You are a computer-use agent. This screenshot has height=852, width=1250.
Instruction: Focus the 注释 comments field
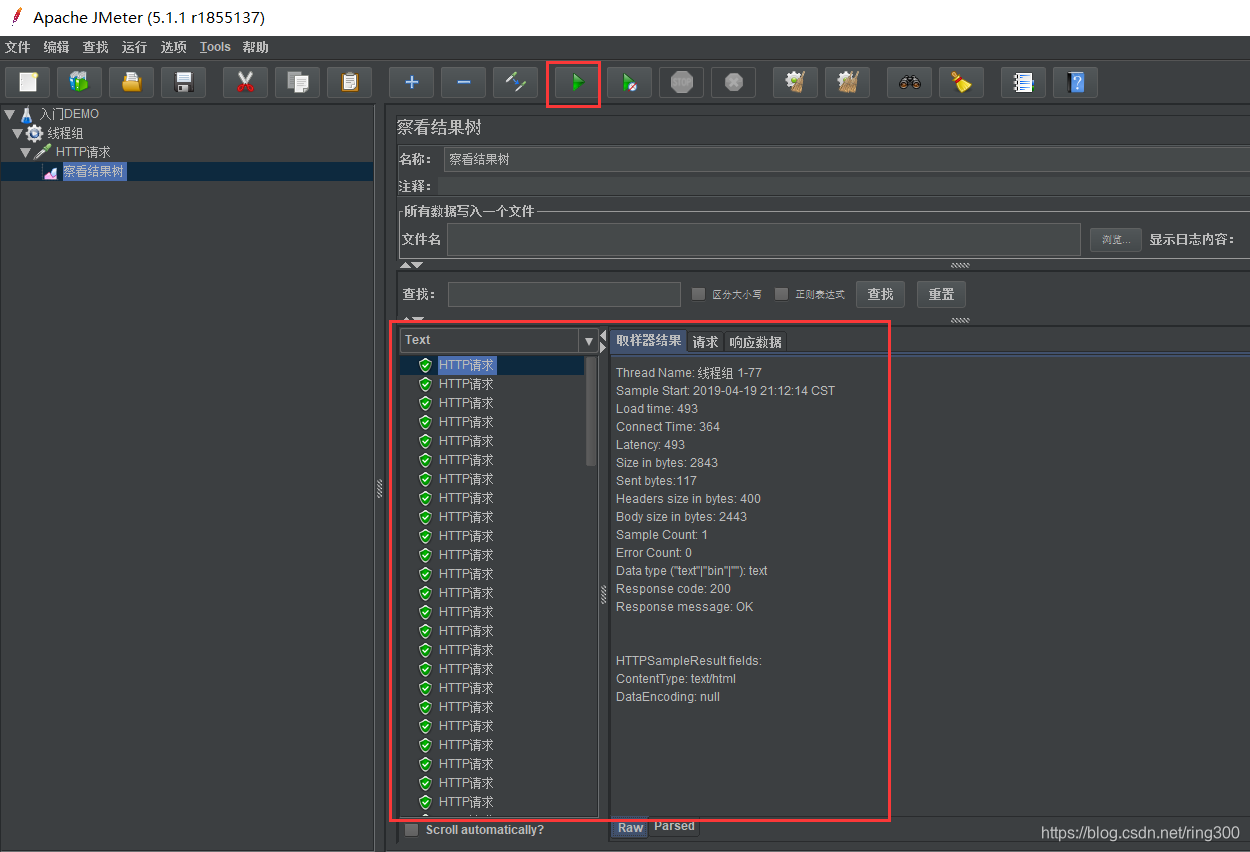pos(843,186)
